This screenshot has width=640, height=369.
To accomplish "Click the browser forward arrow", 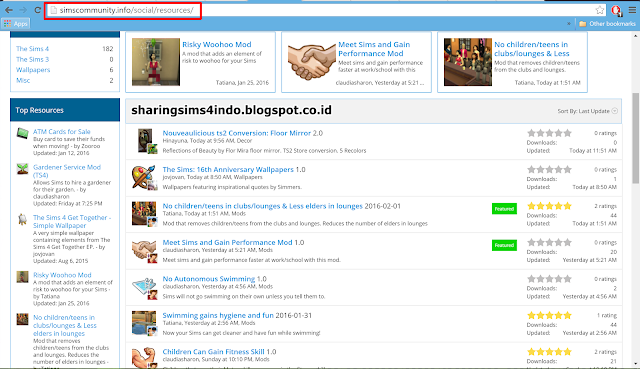I will 23,10.
